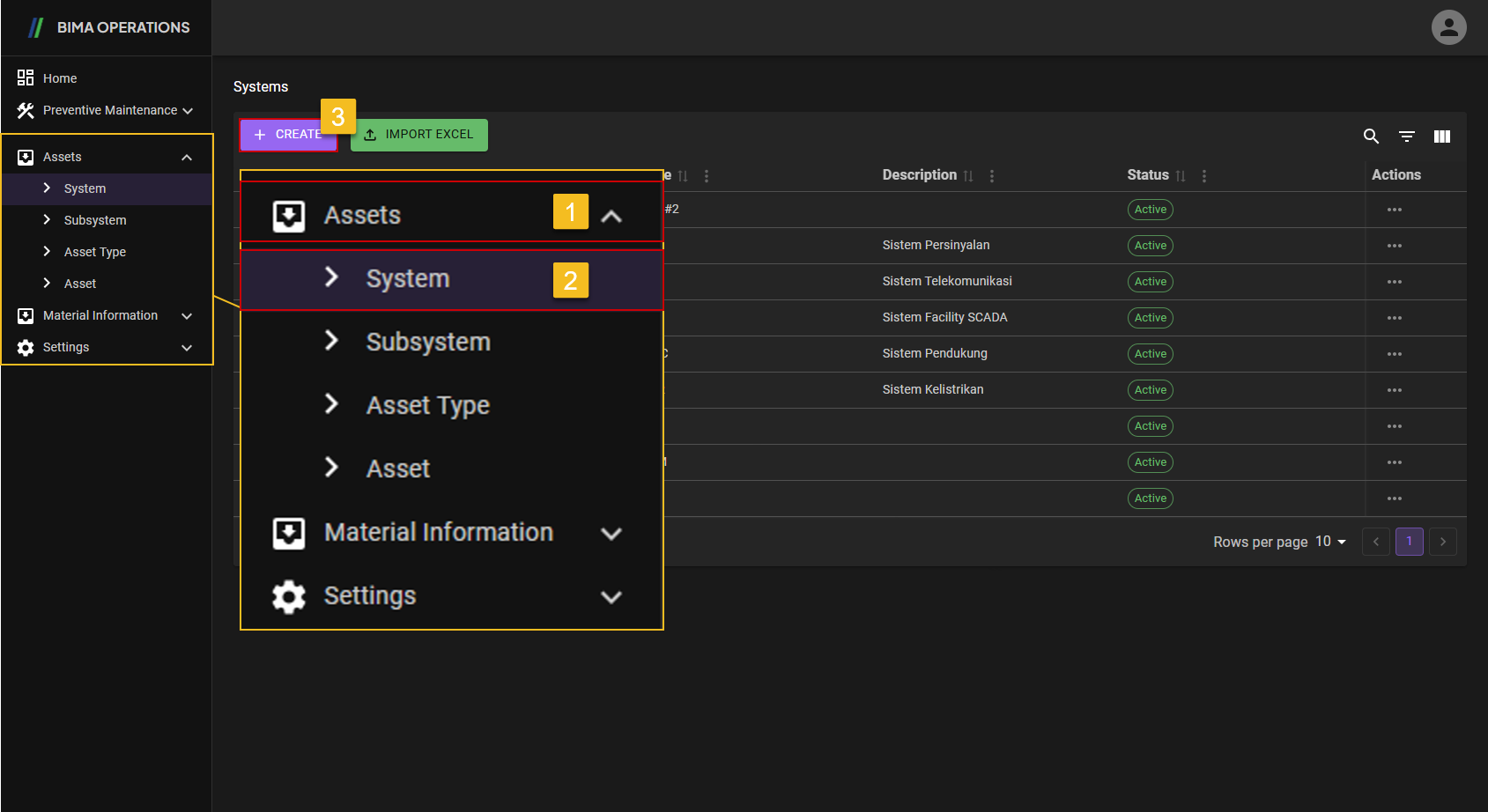The image size is (1488, 812).
Task: Click the table search magnifier icon
Action: [1371, 137]
